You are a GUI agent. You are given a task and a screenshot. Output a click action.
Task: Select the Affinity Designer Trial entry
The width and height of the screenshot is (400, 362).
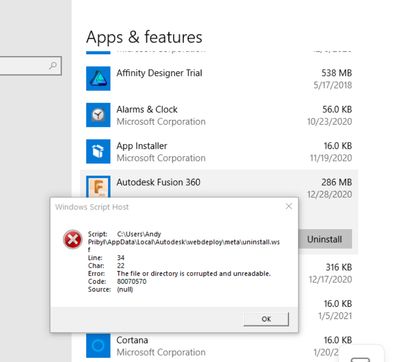(159, 73)
